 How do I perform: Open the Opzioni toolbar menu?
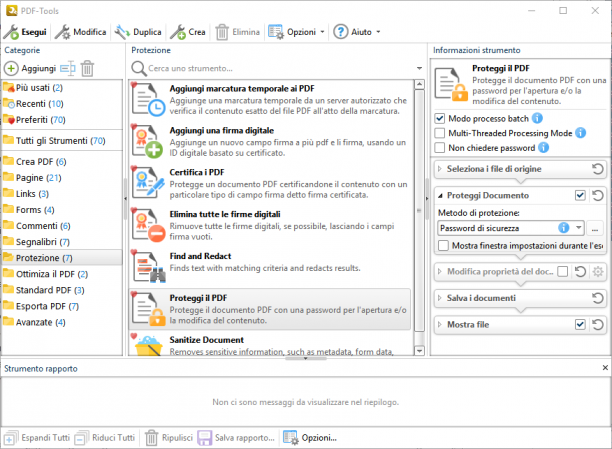pos(296,32)
